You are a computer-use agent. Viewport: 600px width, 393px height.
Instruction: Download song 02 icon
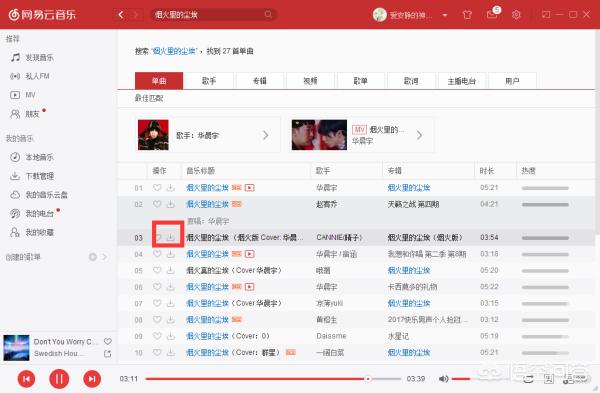pyautogui.click(x=170, y=204)
